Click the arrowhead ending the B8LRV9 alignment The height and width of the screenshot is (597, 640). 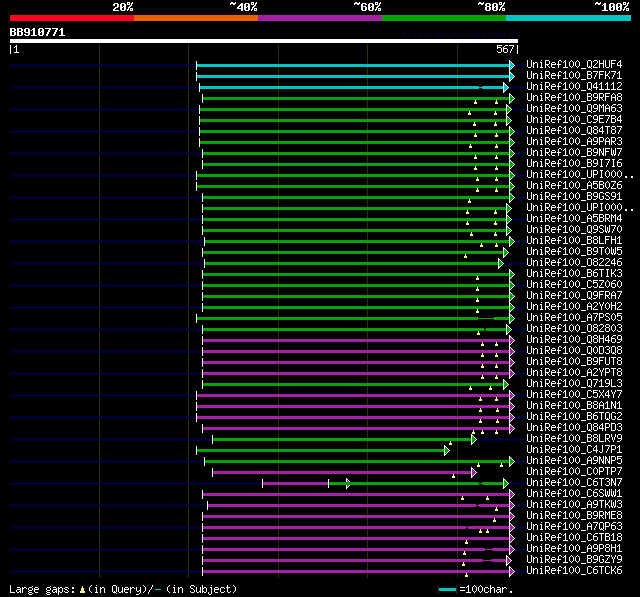(474, 439)
